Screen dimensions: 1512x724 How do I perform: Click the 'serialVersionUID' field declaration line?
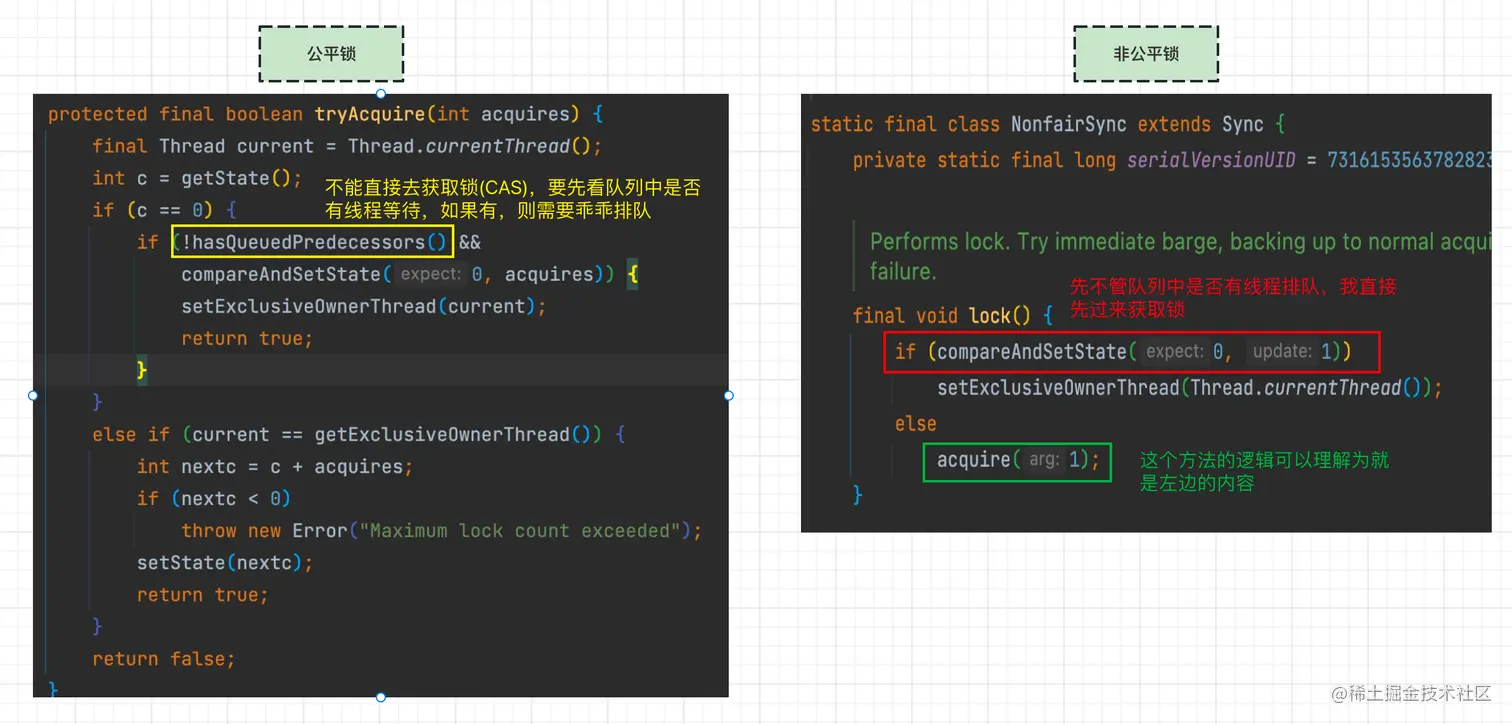pyautogui.click(x=1174, y=160)
